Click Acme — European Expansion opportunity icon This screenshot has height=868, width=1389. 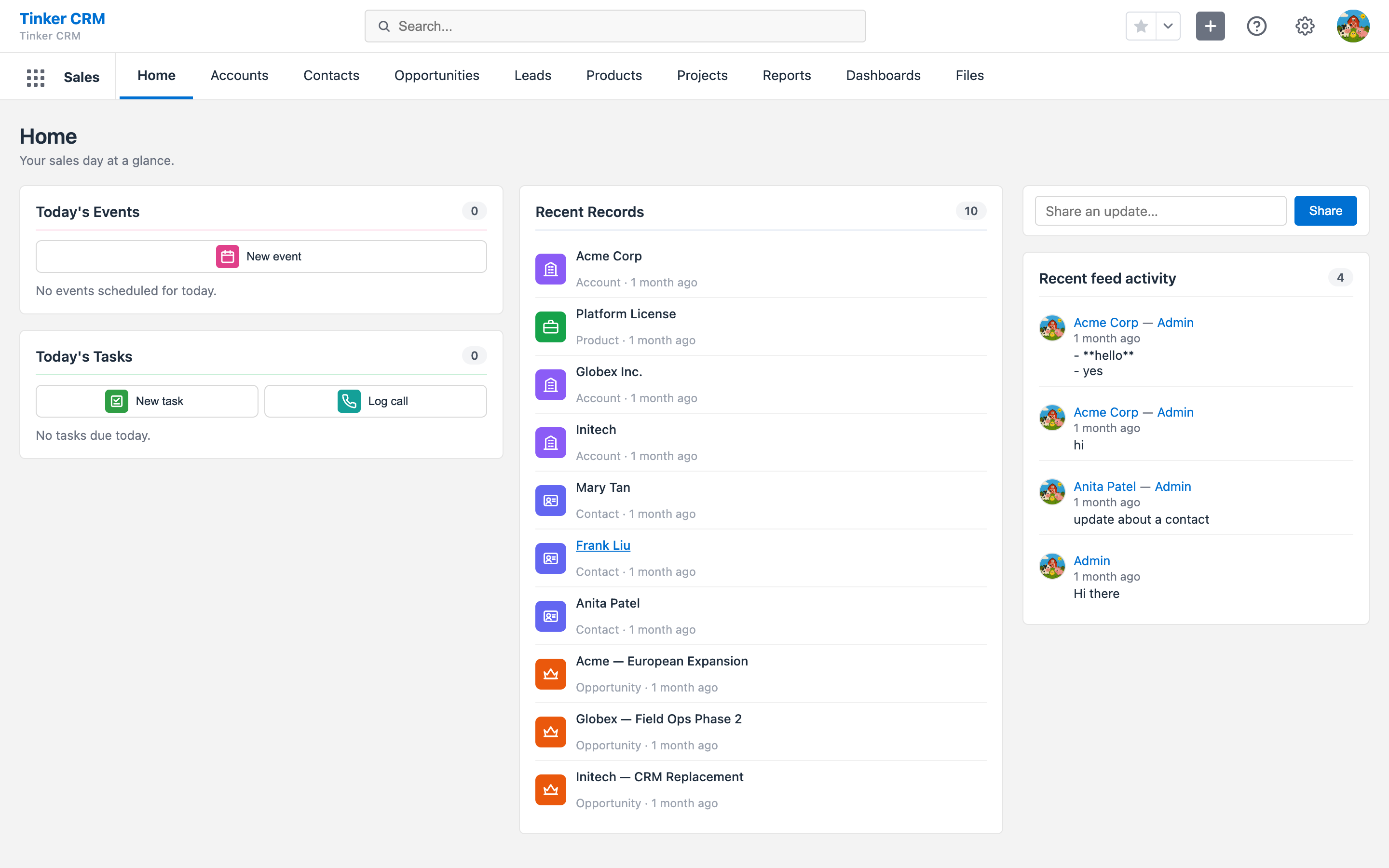click(550, 675)
